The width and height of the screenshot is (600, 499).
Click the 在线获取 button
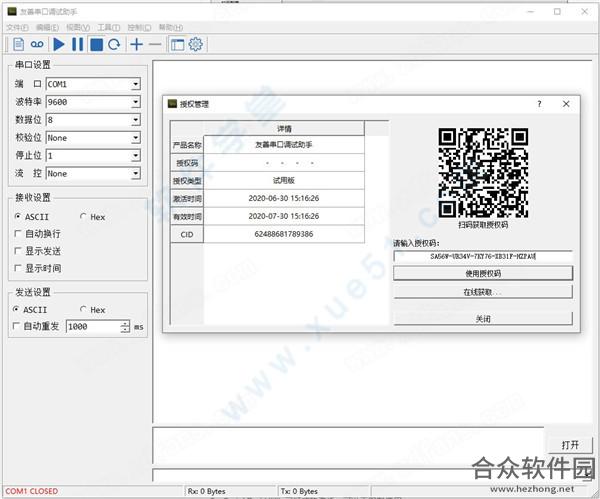(x=483, y=292)
